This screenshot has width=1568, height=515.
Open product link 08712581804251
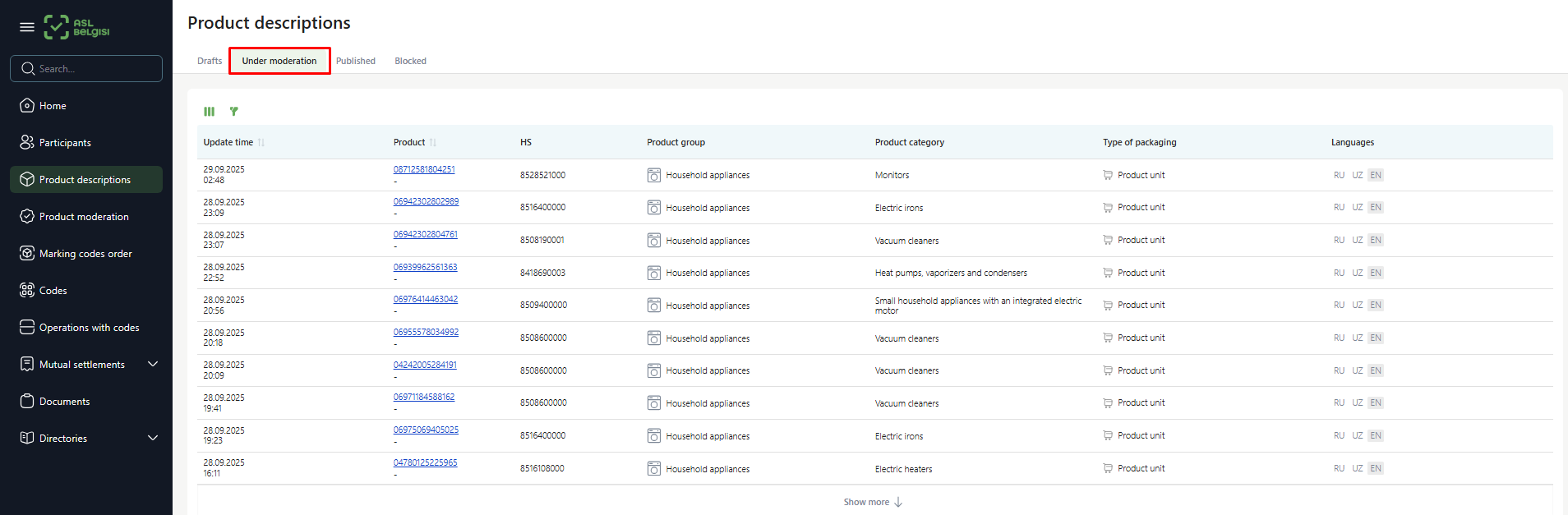(424, 170)
